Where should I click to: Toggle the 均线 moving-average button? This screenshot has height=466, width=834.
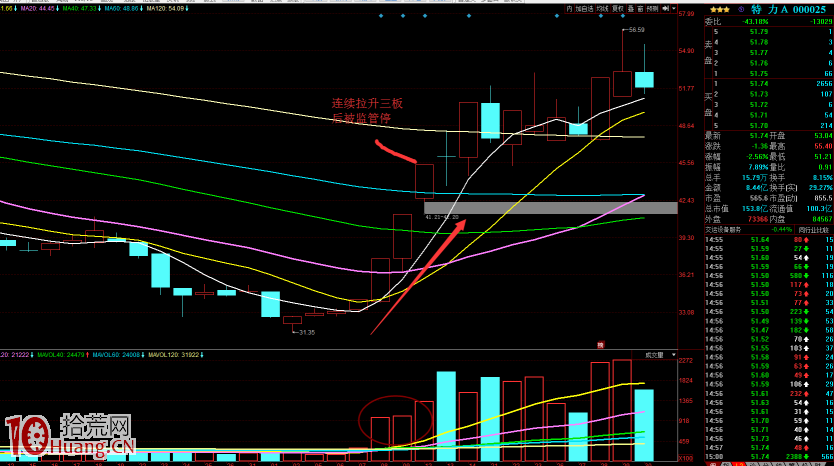pyautogui.click(x=602, y=9)
